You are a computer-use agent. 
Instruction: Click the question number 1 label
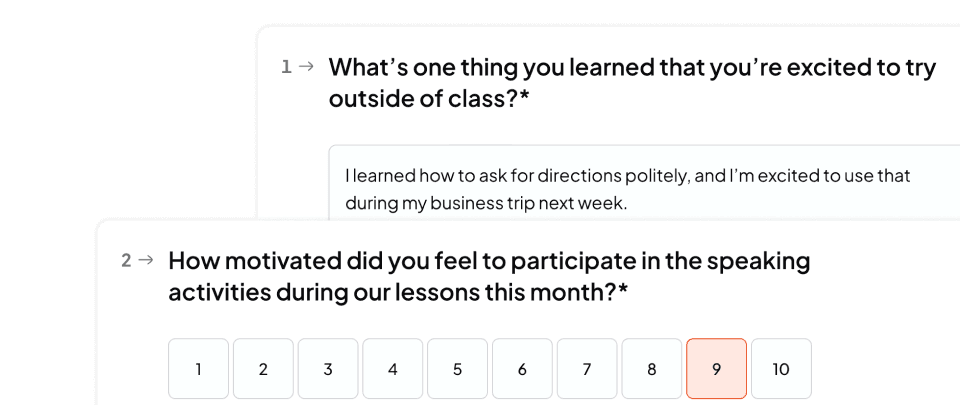pos(286,67)
